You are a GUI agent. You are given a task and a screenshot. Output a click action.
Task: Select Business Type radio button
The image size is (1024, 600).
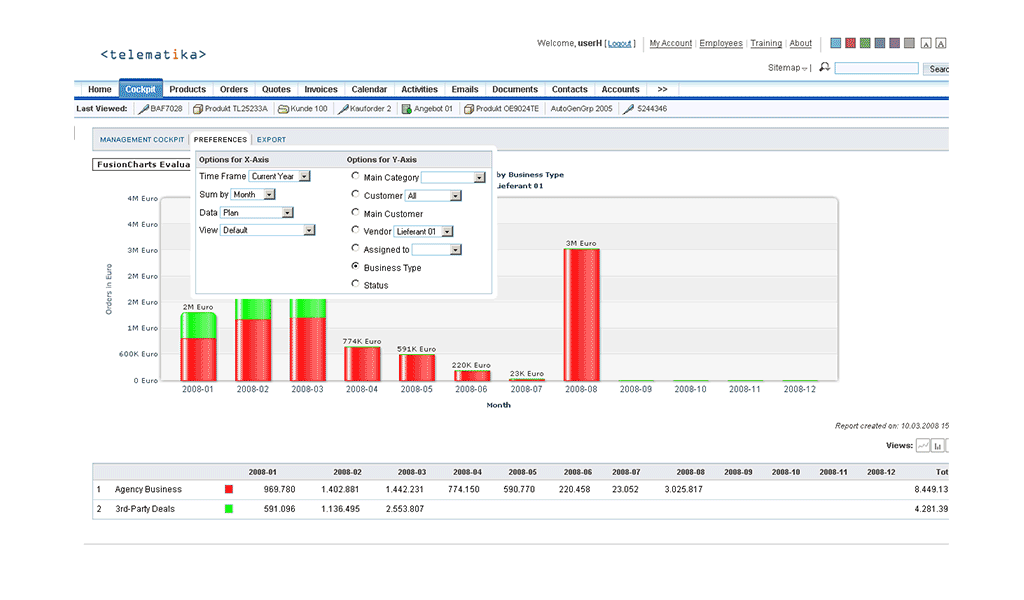pos(355,266)
